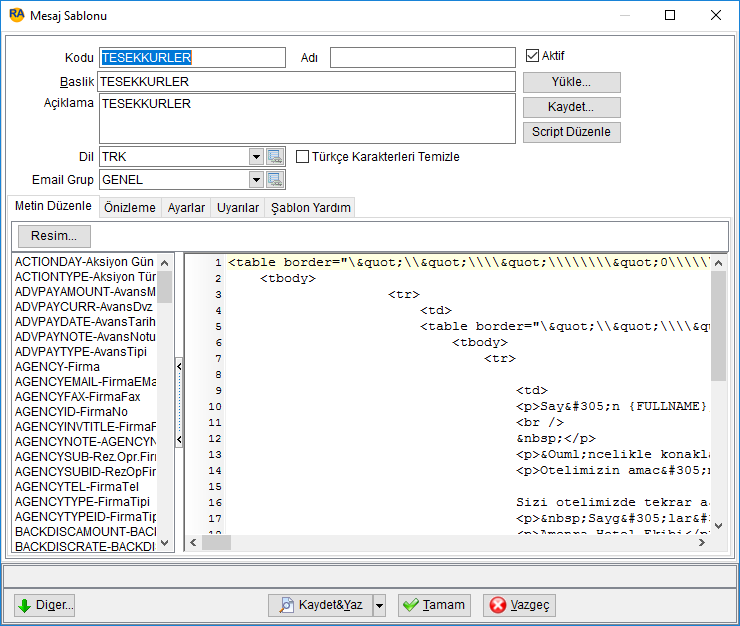Click the Kaydet... button
Image resolution: width=740 pixels, height=626 pixels.
click(572, 107)
